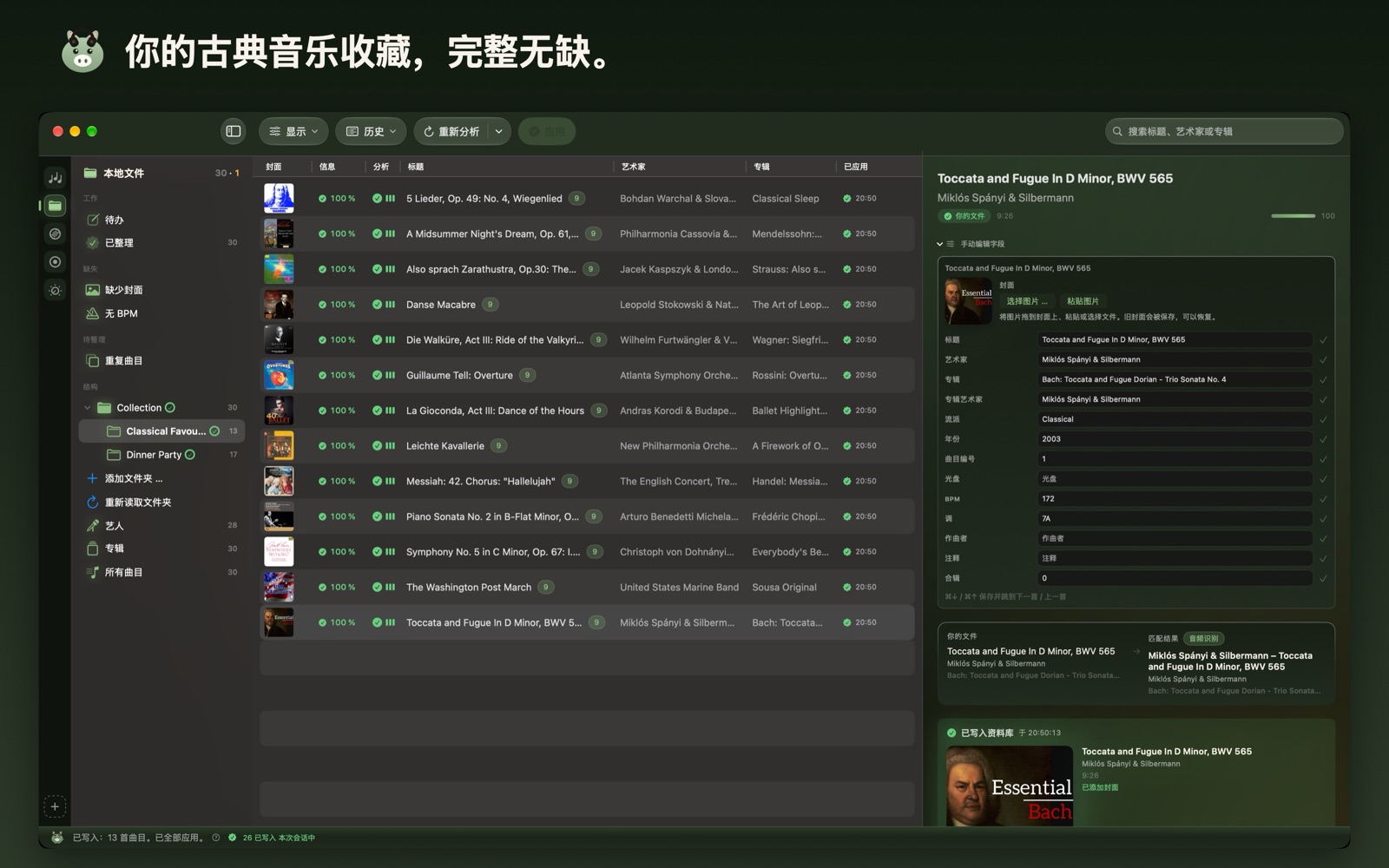The width and height of the screenshot is (1389, 868).
Task: Select the Dinner Party folder
Action: click(x=161, y=455)
